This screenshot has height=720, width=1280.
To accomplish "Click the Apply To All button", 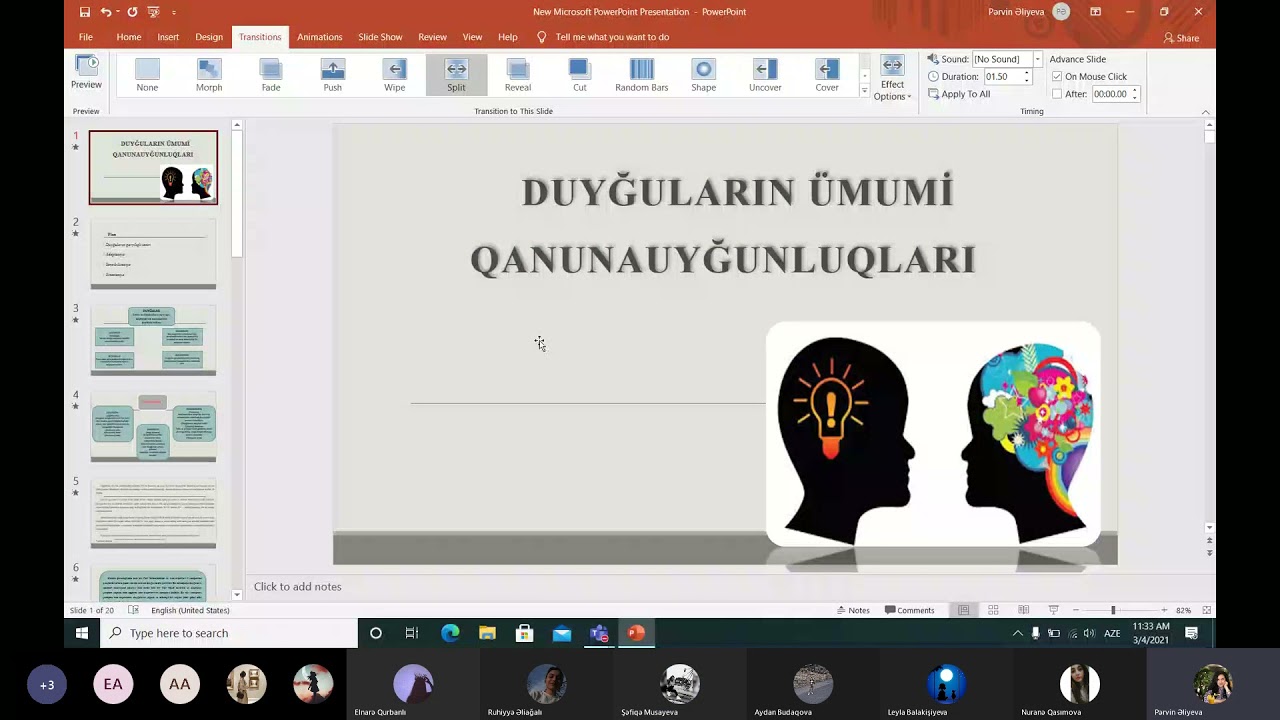I will [x=960, y=94].
